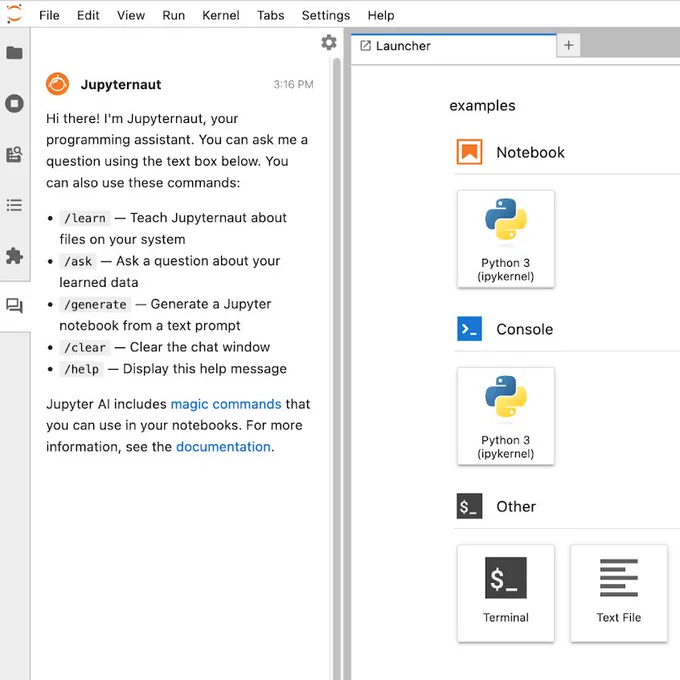Open the File menu
This screenshot has width=680, height=680.
[x=49, y=15]
